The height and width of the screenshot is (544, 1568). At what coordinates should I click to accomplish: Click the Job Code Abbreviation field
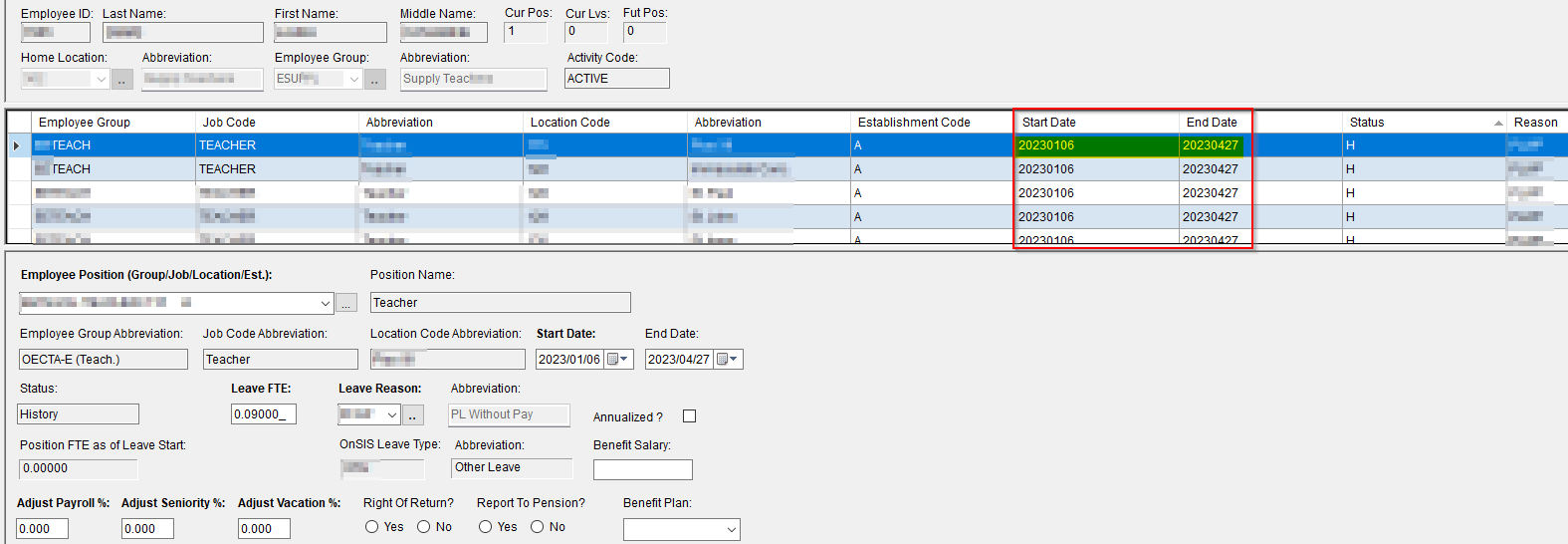[281, 360]
